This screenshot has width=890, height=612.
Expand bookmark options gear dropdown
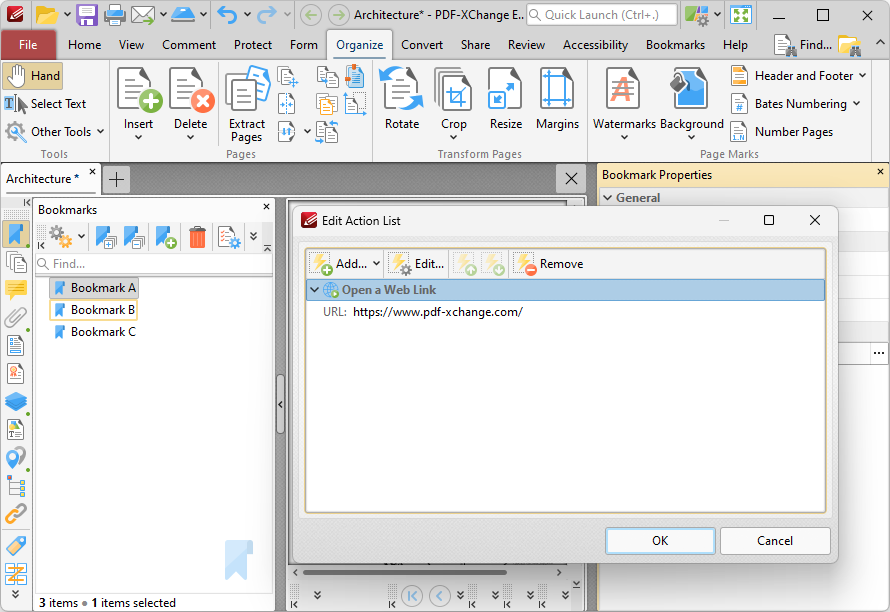click(x=82, y=237)
